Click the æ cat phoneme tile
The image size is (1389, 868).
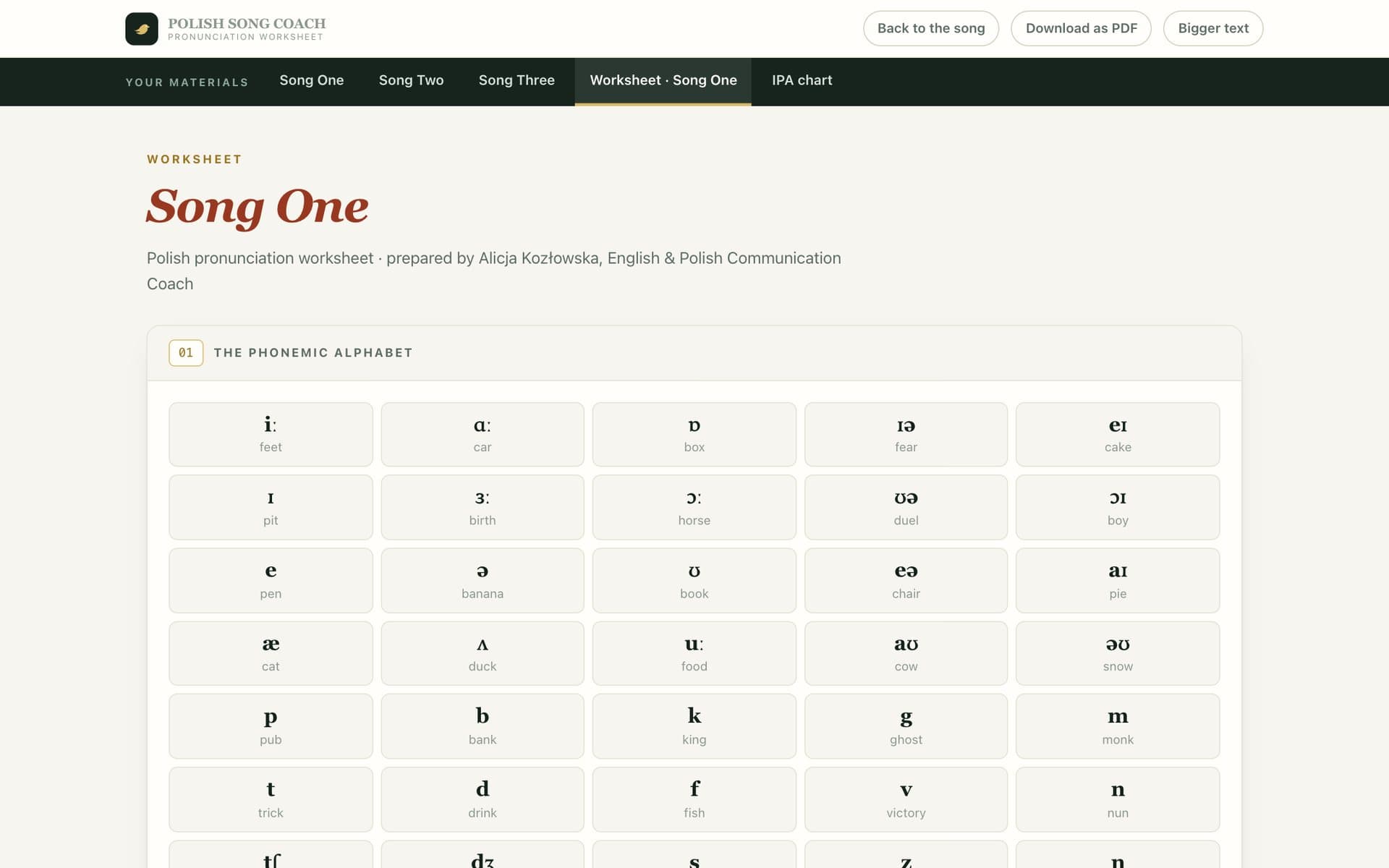pos(271,653)
